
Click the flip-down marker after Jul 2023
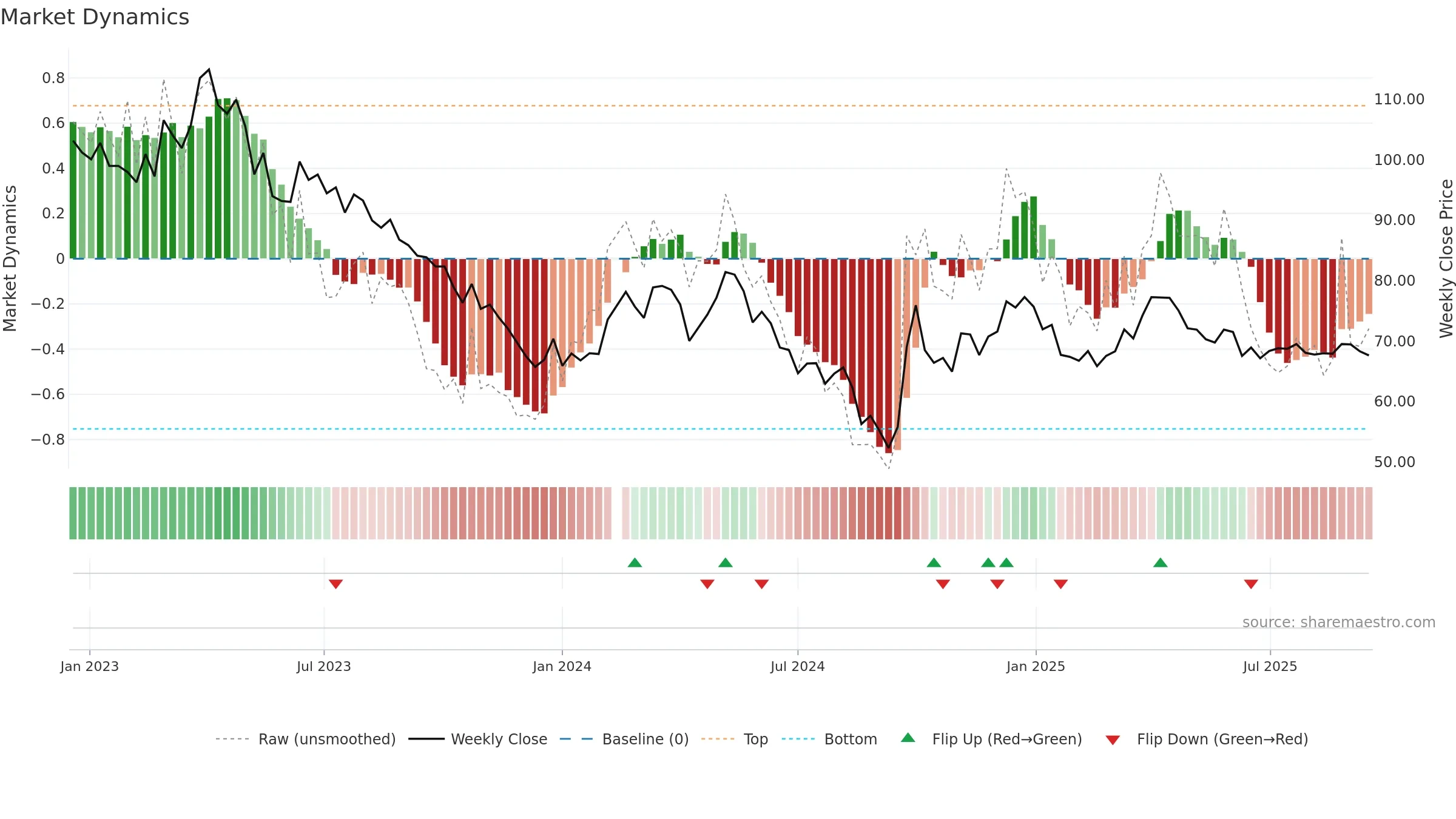point(336,584)
